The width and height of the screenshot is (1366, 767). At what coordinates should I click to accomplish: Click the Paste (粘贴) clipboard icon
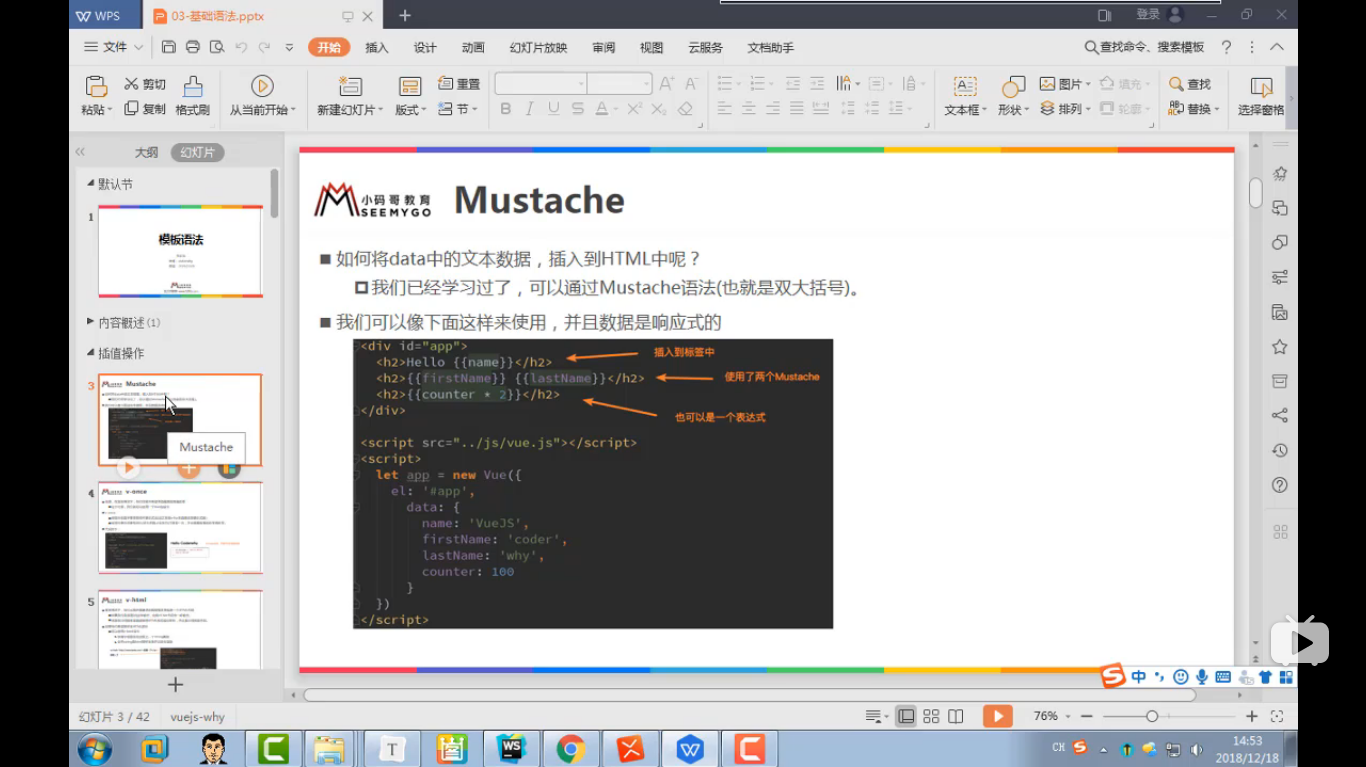(x=96, y=86)
